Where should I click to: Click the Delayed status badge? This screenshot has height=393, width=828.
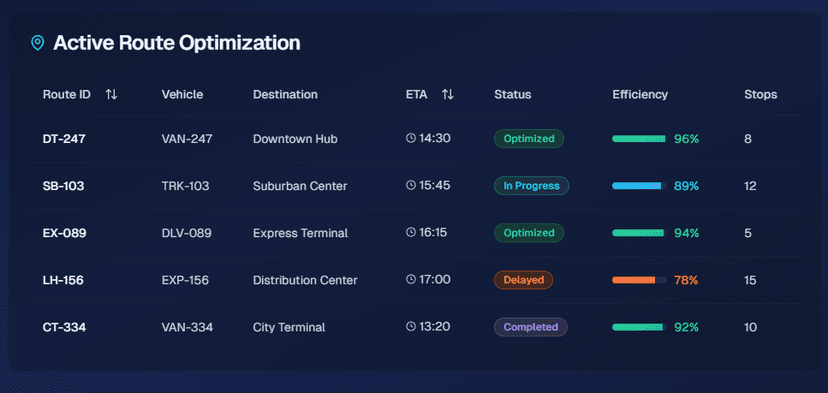(x=523, y=280)
